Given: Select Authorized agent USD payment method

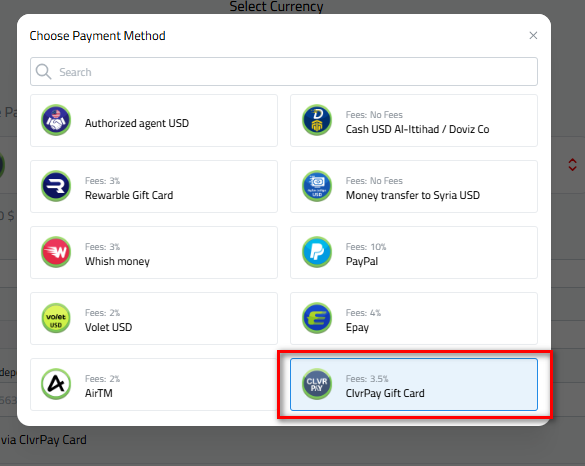Looking at the screenshot, I should click(x=154, y=121).
